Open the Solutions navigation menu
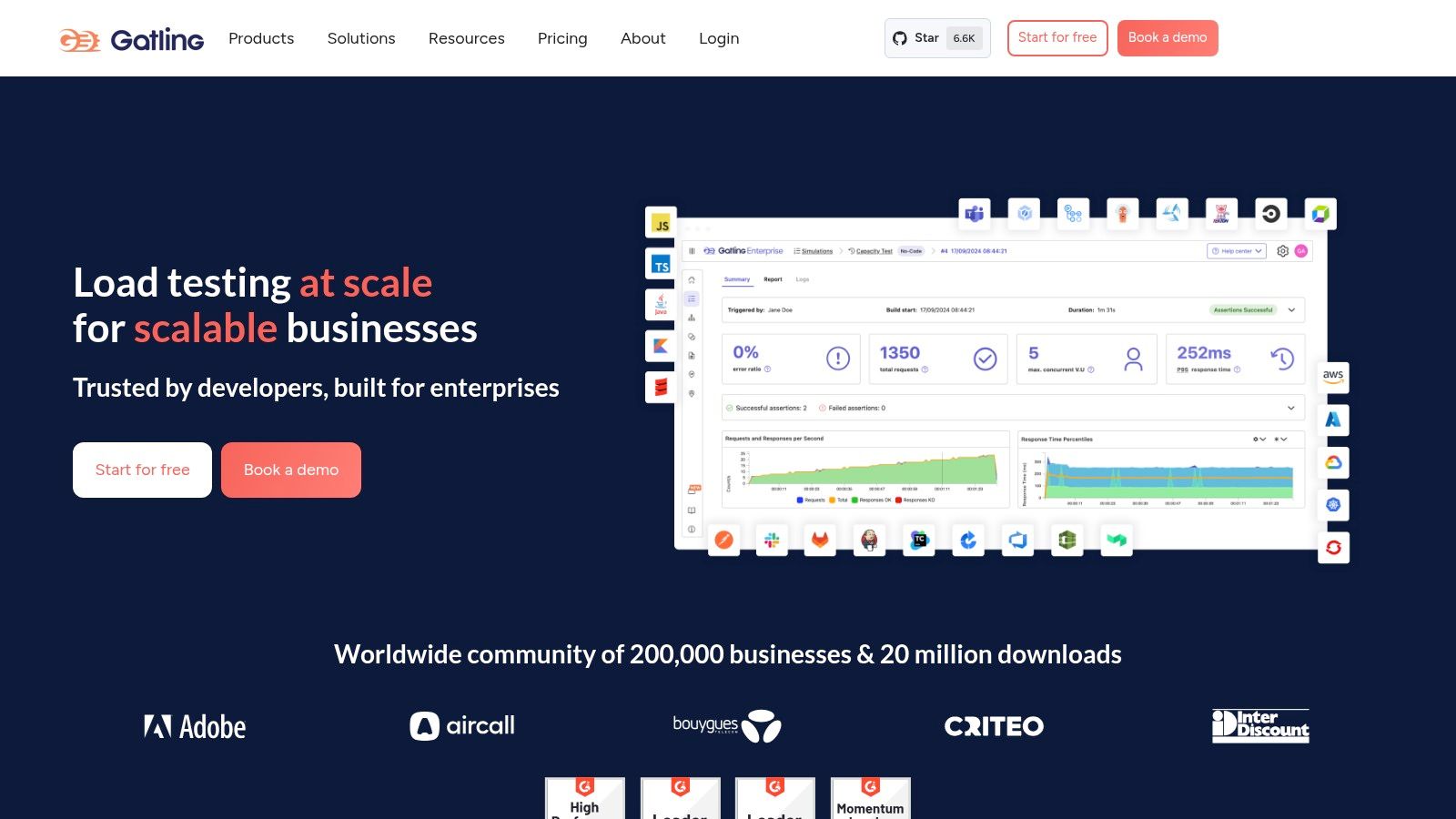This screenshot has width=1456, height=819. coord(360,38)
